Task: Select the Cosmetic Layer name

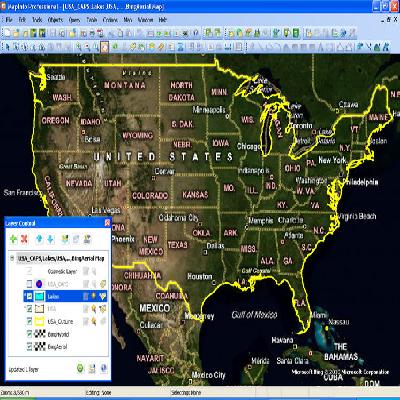Action: coord(62,271)
